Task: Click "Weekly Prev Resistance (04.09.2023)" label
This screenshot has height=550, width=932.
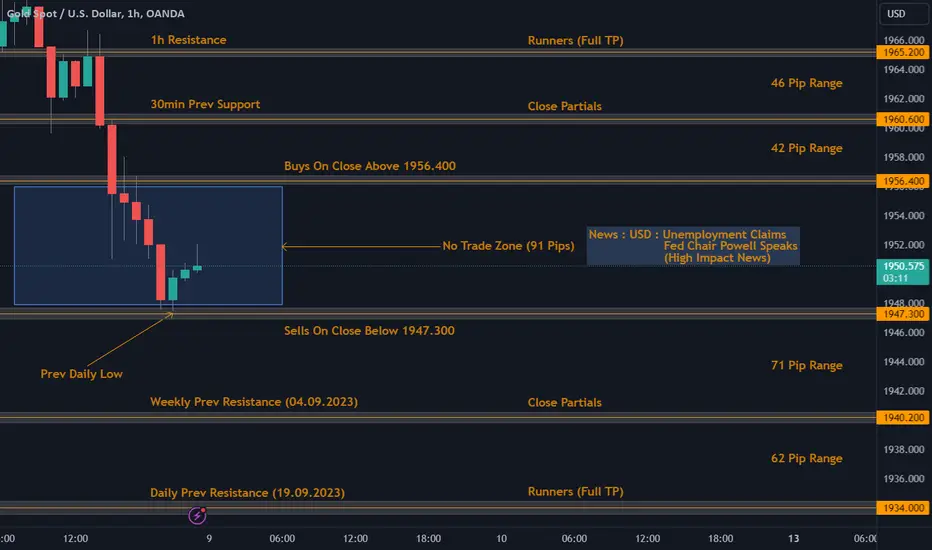Action: [254, 402]
